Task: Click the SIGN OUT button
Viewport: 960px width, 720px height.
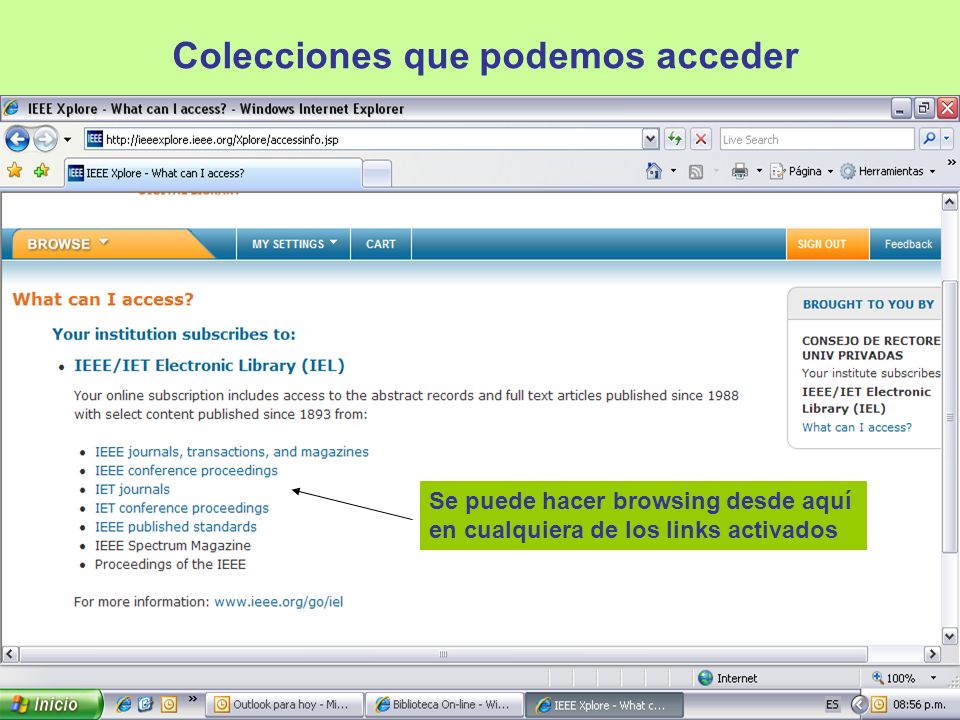Action: point(828,244)
